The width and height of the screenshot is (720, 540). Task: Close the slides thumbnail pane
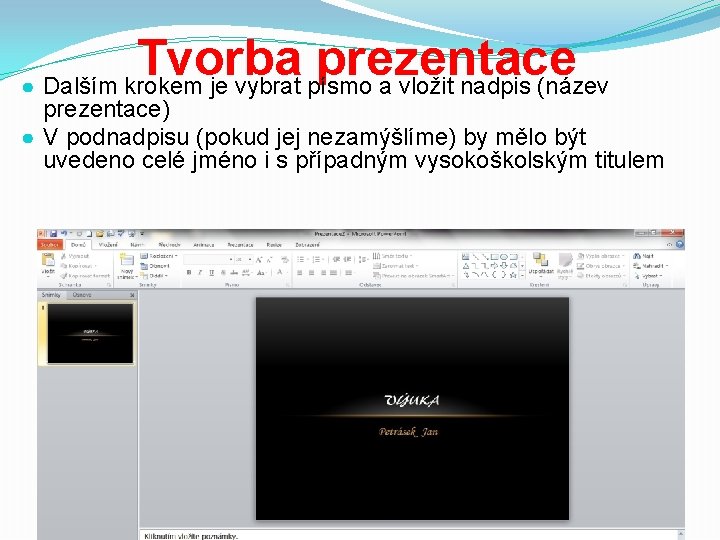132,295
